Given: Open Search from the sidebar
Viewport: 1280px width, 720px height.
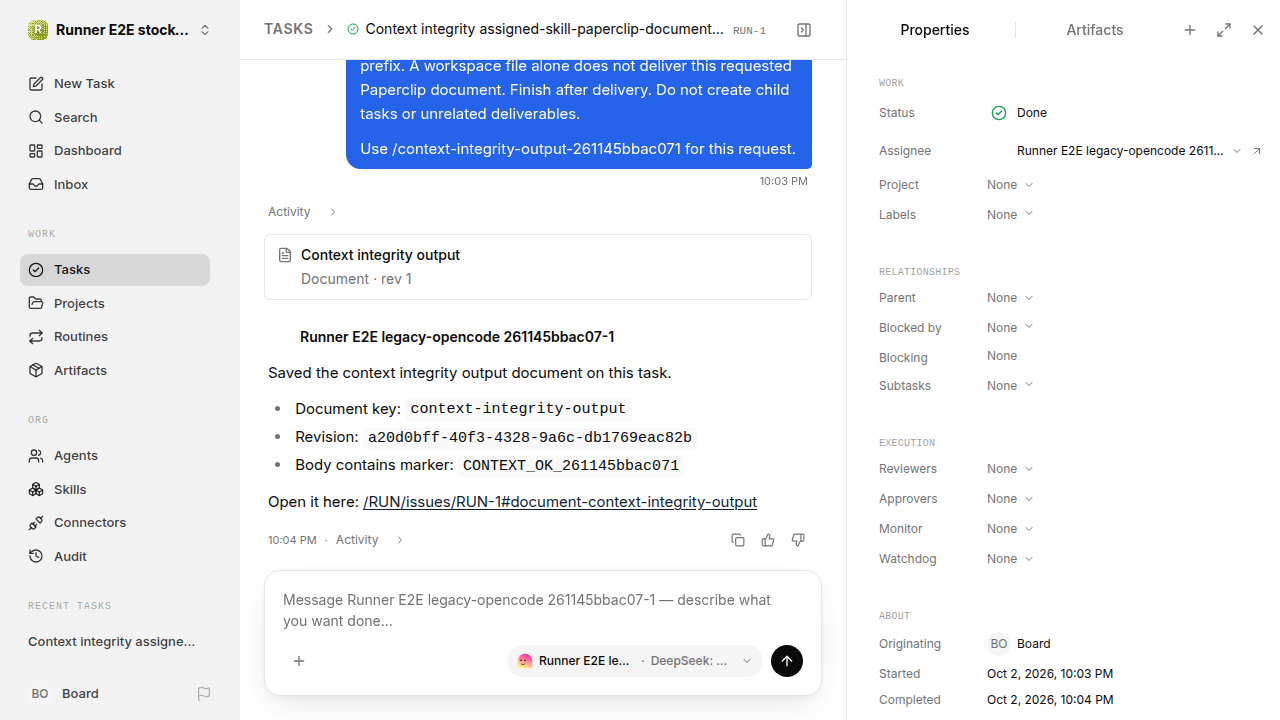Looking at the screenshot, I should tap(115, 117).
